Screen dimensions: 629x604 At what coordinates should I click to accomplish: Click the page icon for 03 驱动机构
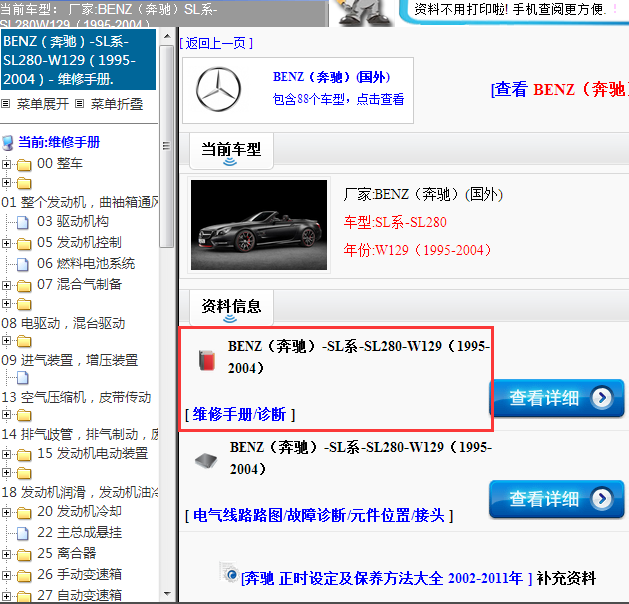click(x=23, y=222)
